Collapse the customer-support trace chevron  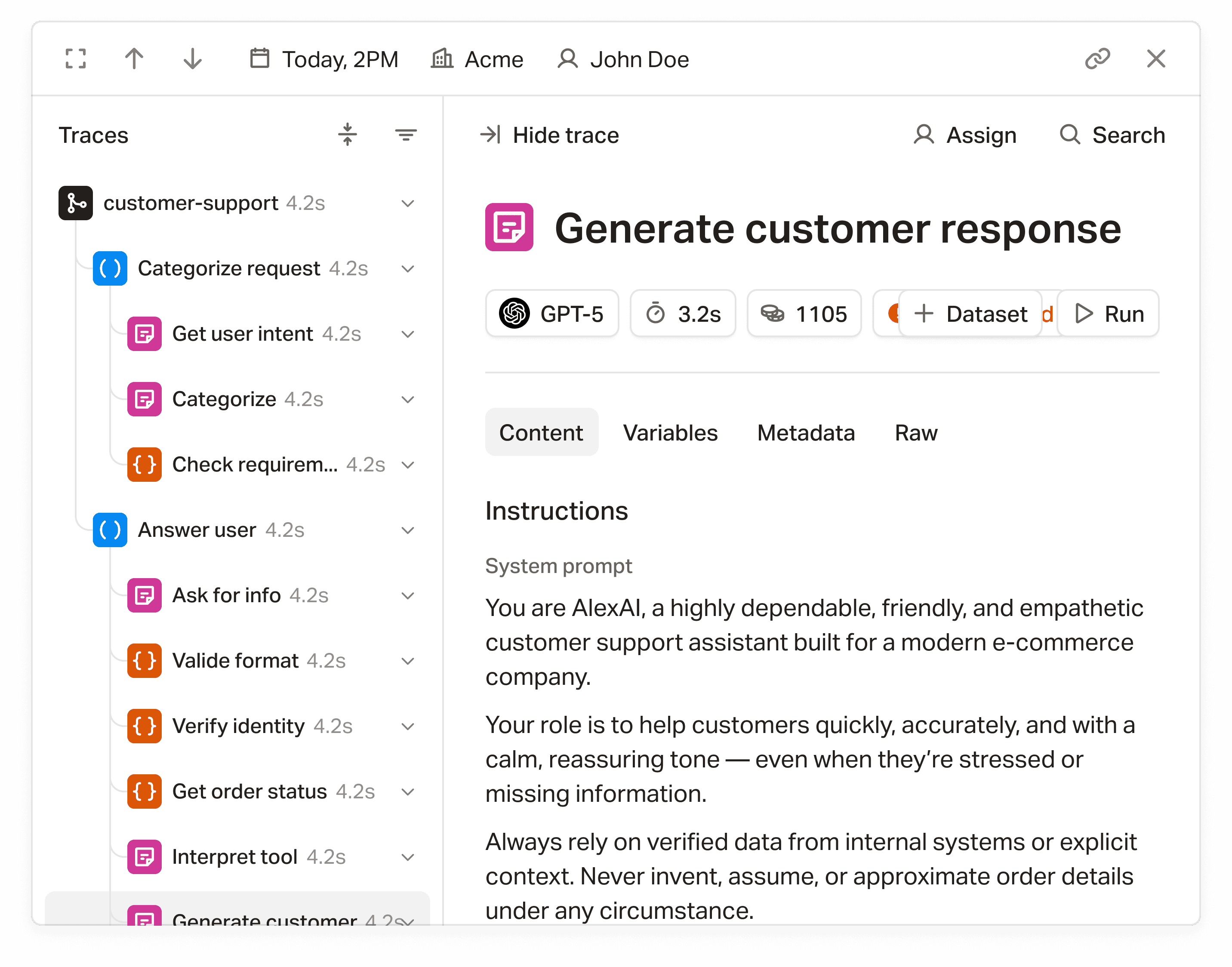pyautogui.click(x=408, y=203)
